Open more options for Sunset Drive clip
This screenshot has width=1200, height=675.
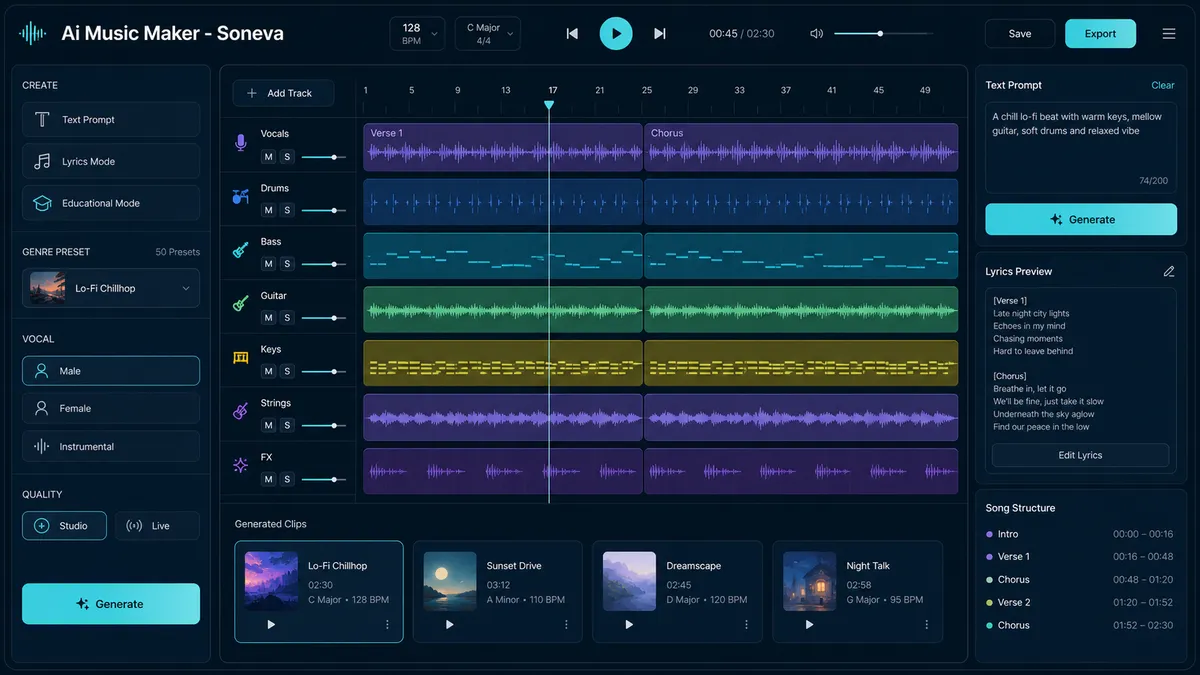click(566, 624)
